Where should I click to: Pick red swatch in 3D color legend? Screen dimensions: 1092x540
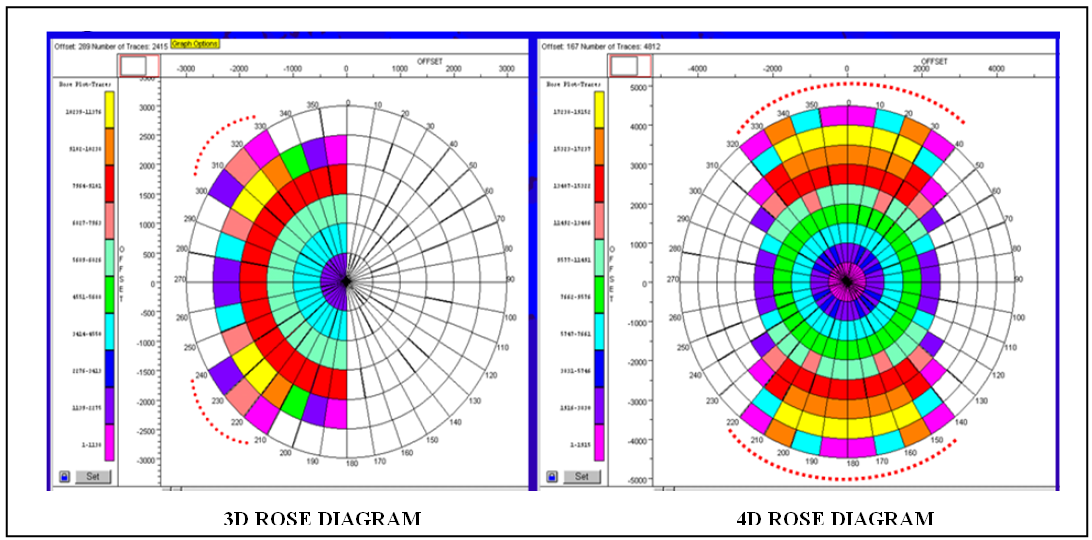pos(111,183)
